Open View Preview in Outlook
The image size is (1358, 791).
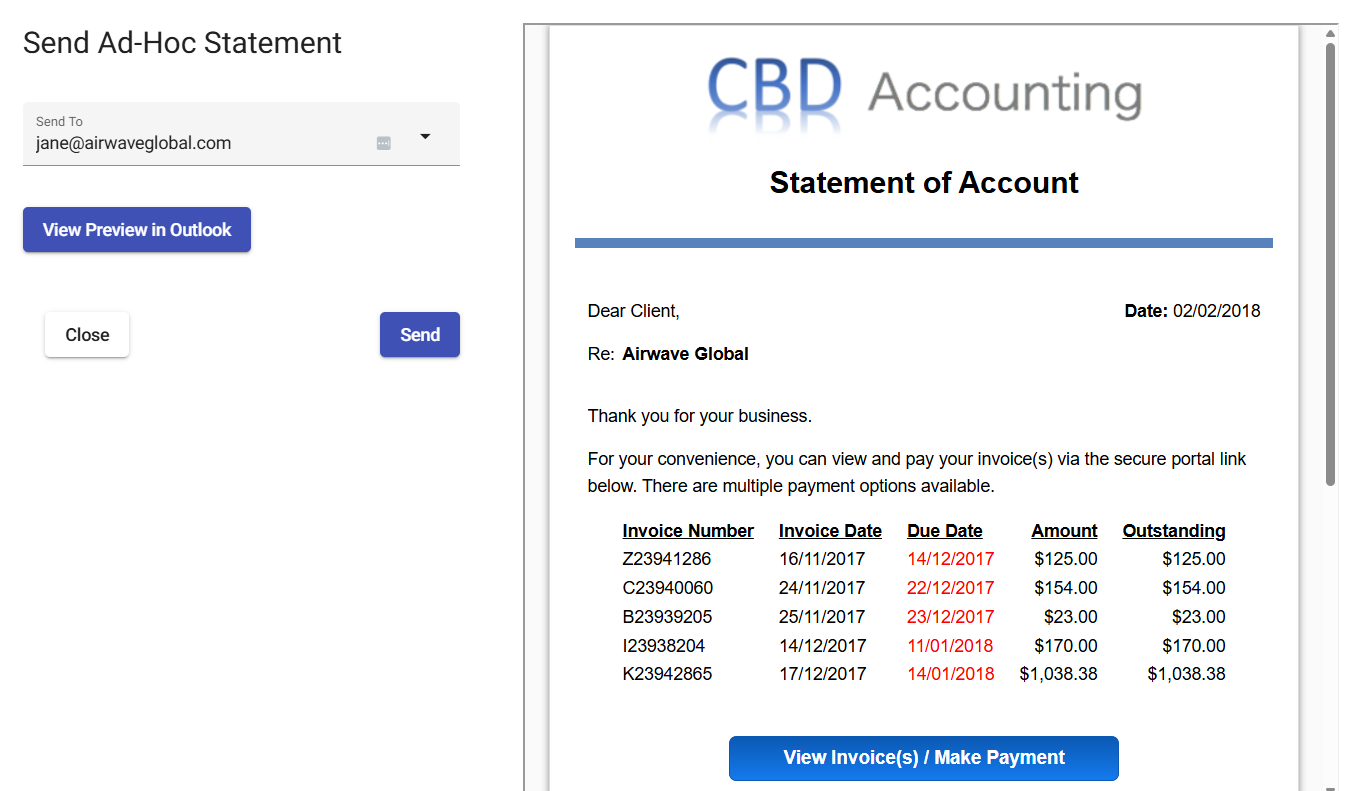click(137, 230)
